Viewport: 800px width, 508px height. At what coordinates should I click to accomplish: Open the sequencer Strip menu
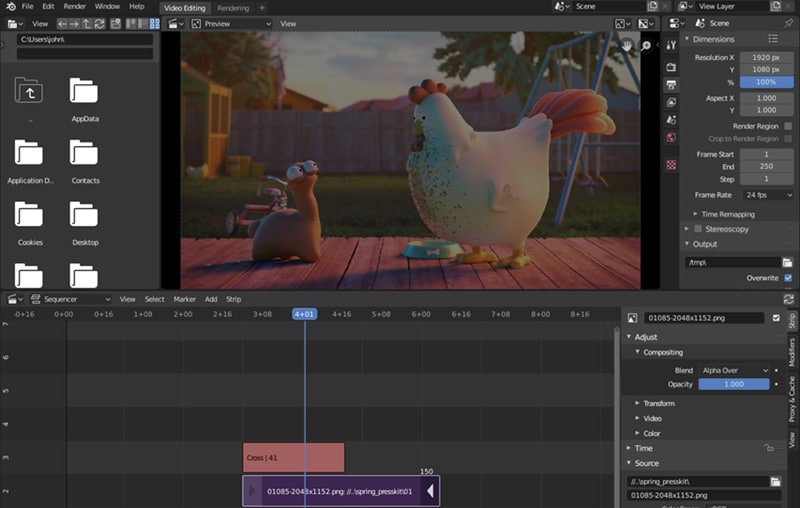tap(234, 299)
